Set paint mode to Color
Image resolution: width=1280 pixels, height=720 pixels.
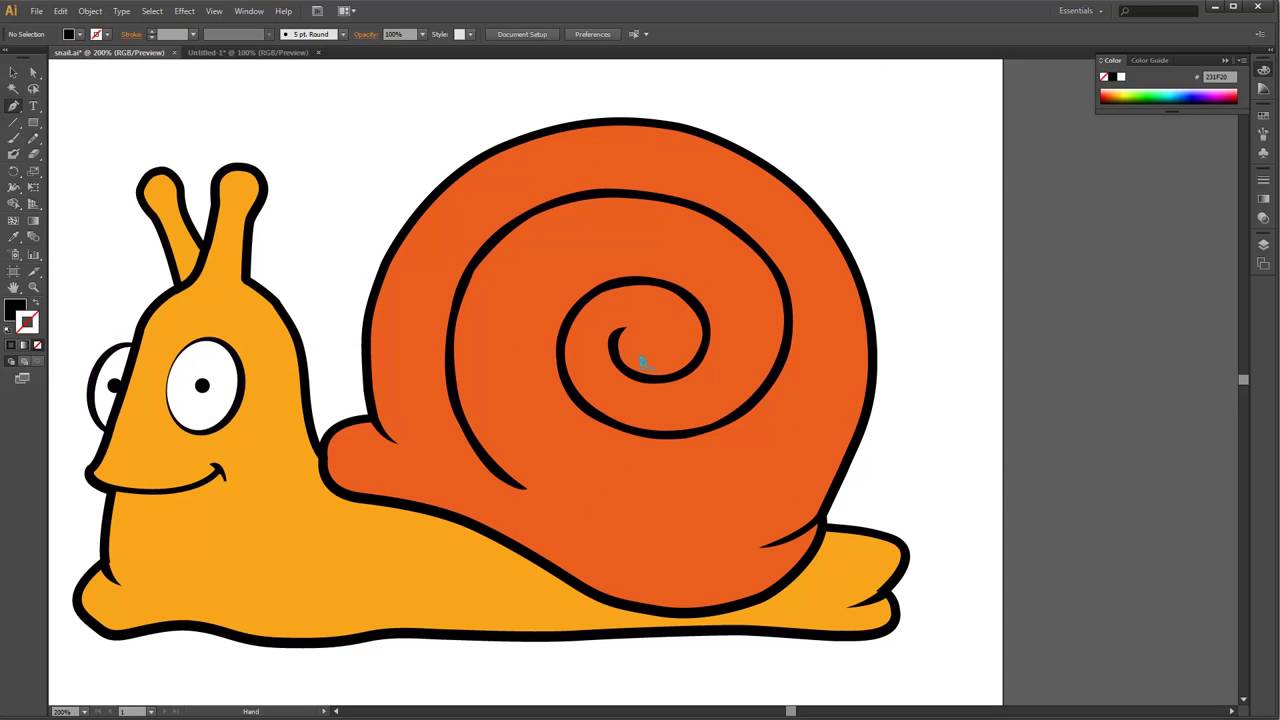click(x=11, y=345)
